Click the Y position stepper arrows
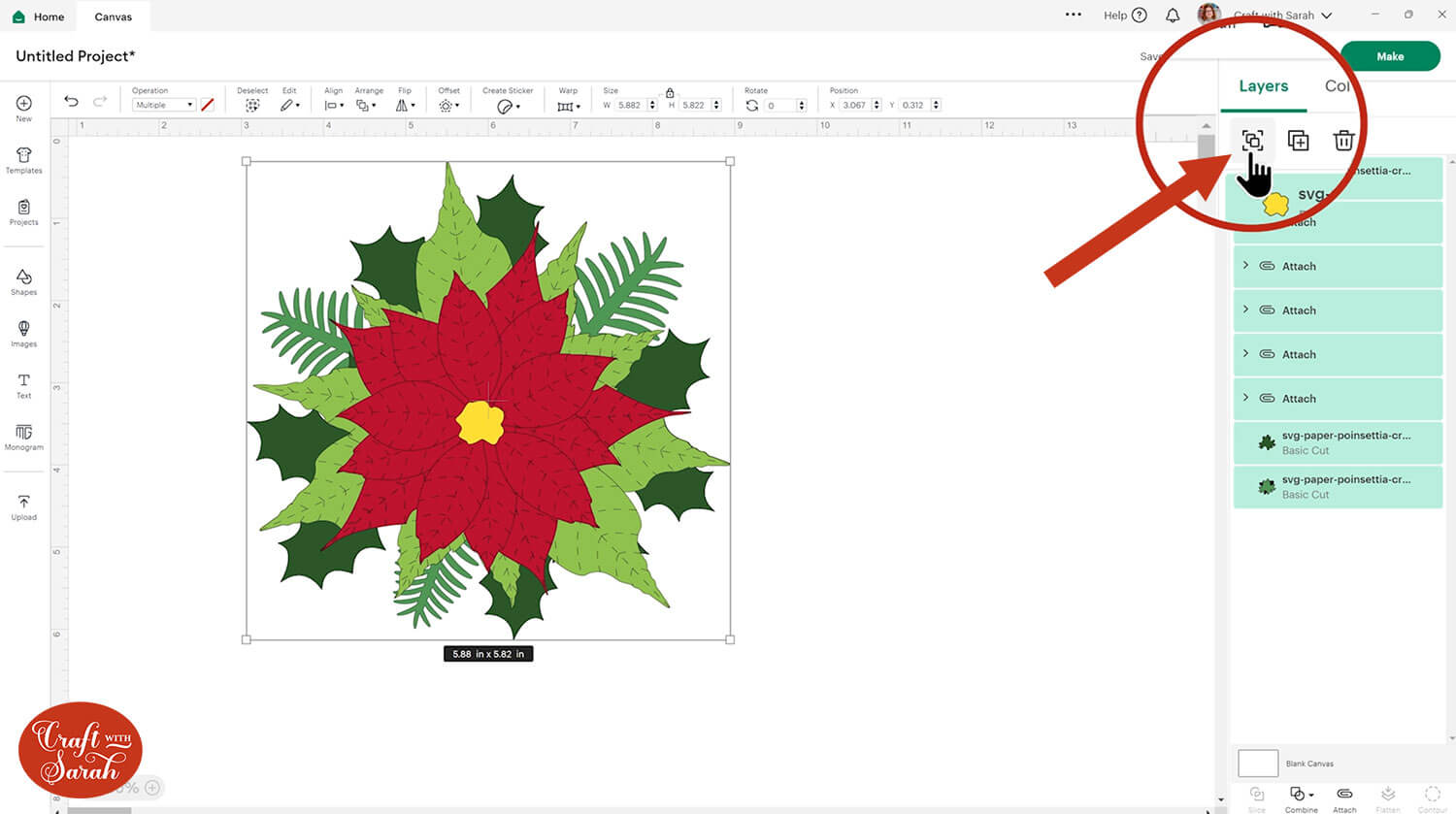 click(936, 105)
